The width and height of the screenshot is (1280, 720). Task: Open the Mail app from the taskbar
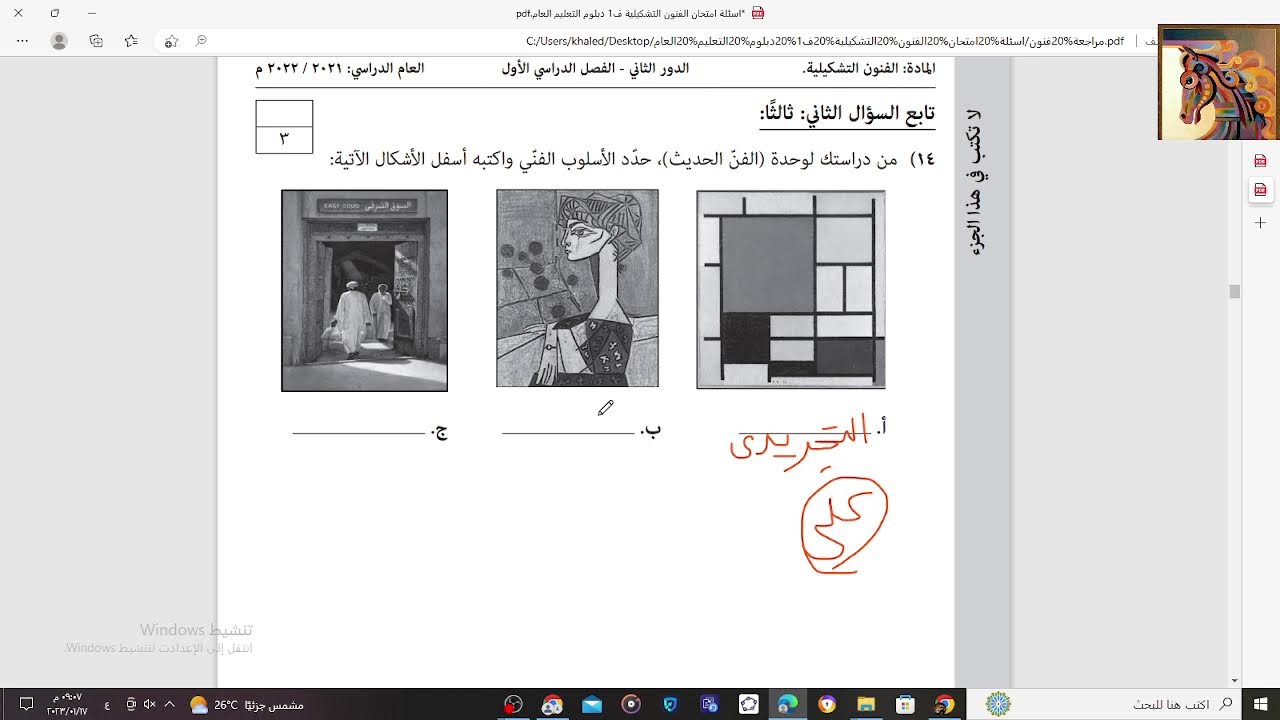[592, 704]
